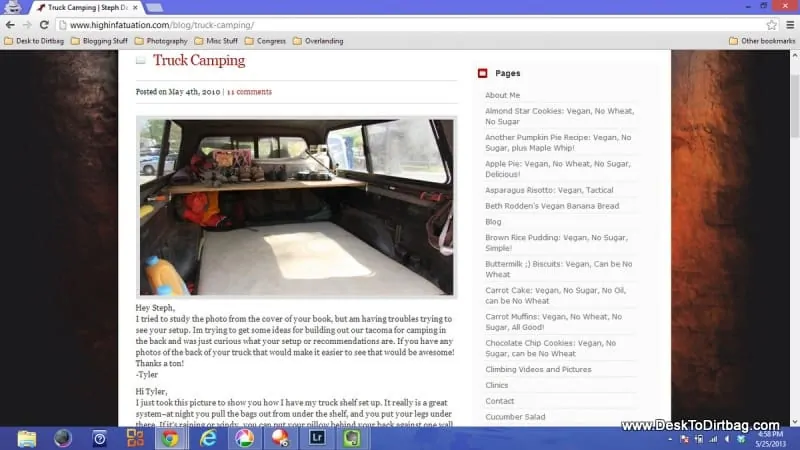Click the post icon beside Truck Camping title
Image resolution: width=800 pixels, height=450 pixels.
[141, 61]
